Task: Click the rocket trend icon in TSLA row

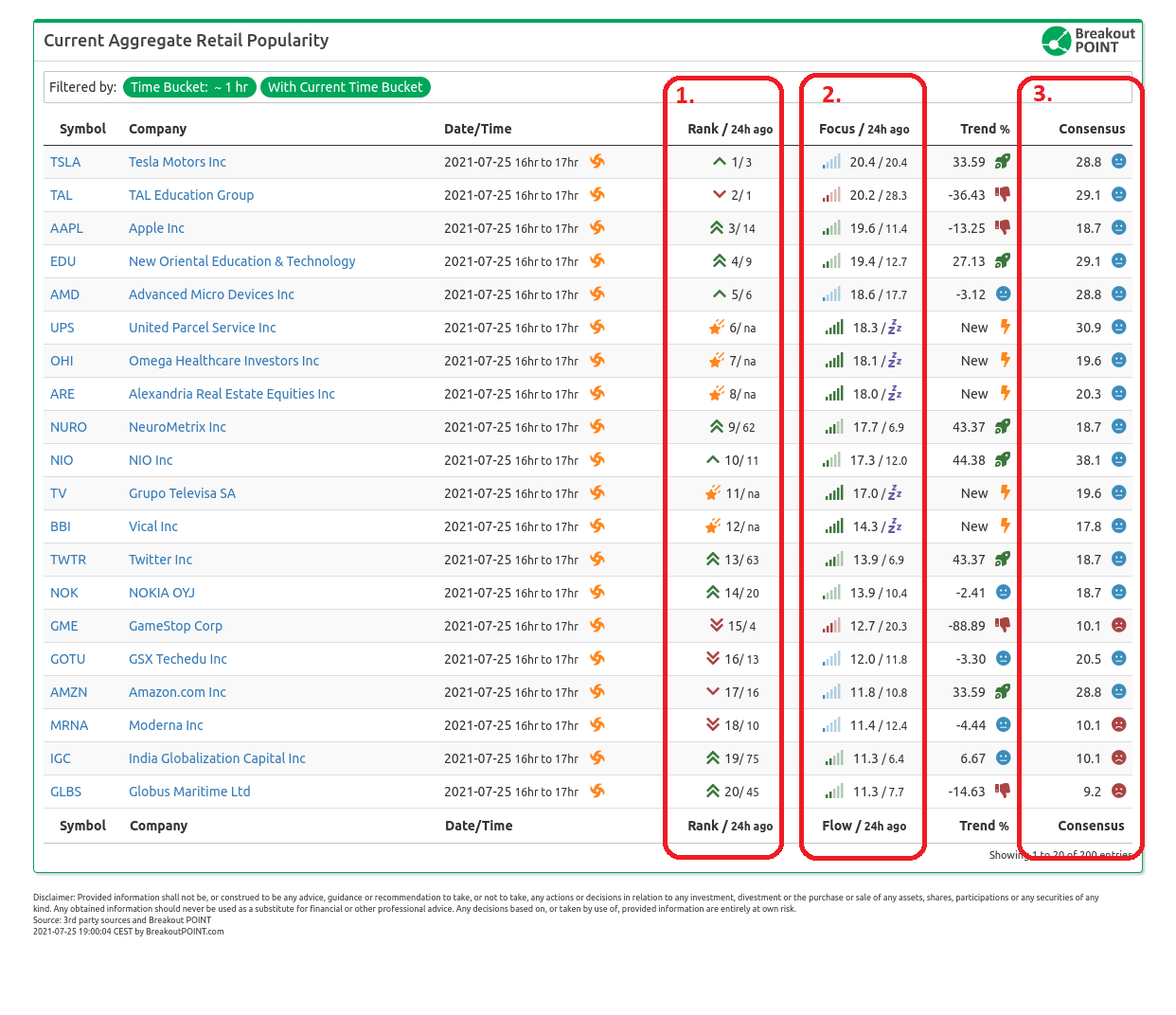Action: click(x=1003, y=161)
